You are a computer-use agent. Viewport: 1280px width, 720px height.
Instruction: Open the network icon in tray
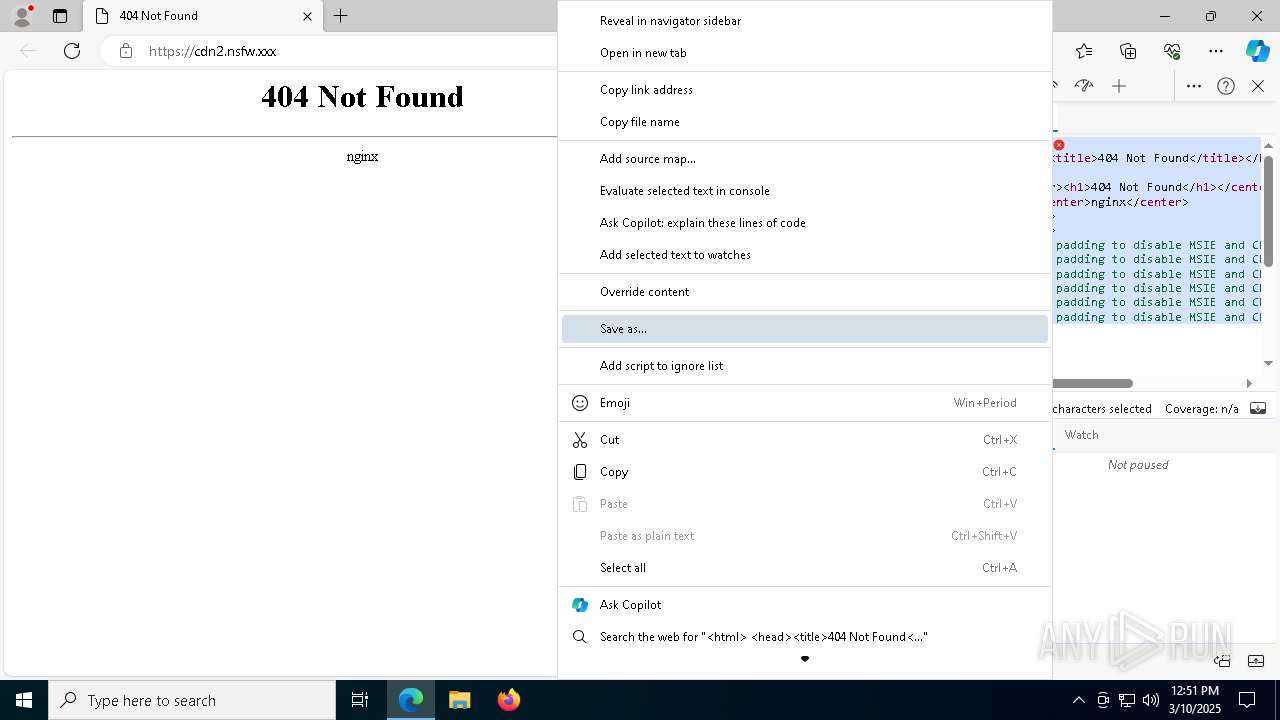tap(1127, 700)
